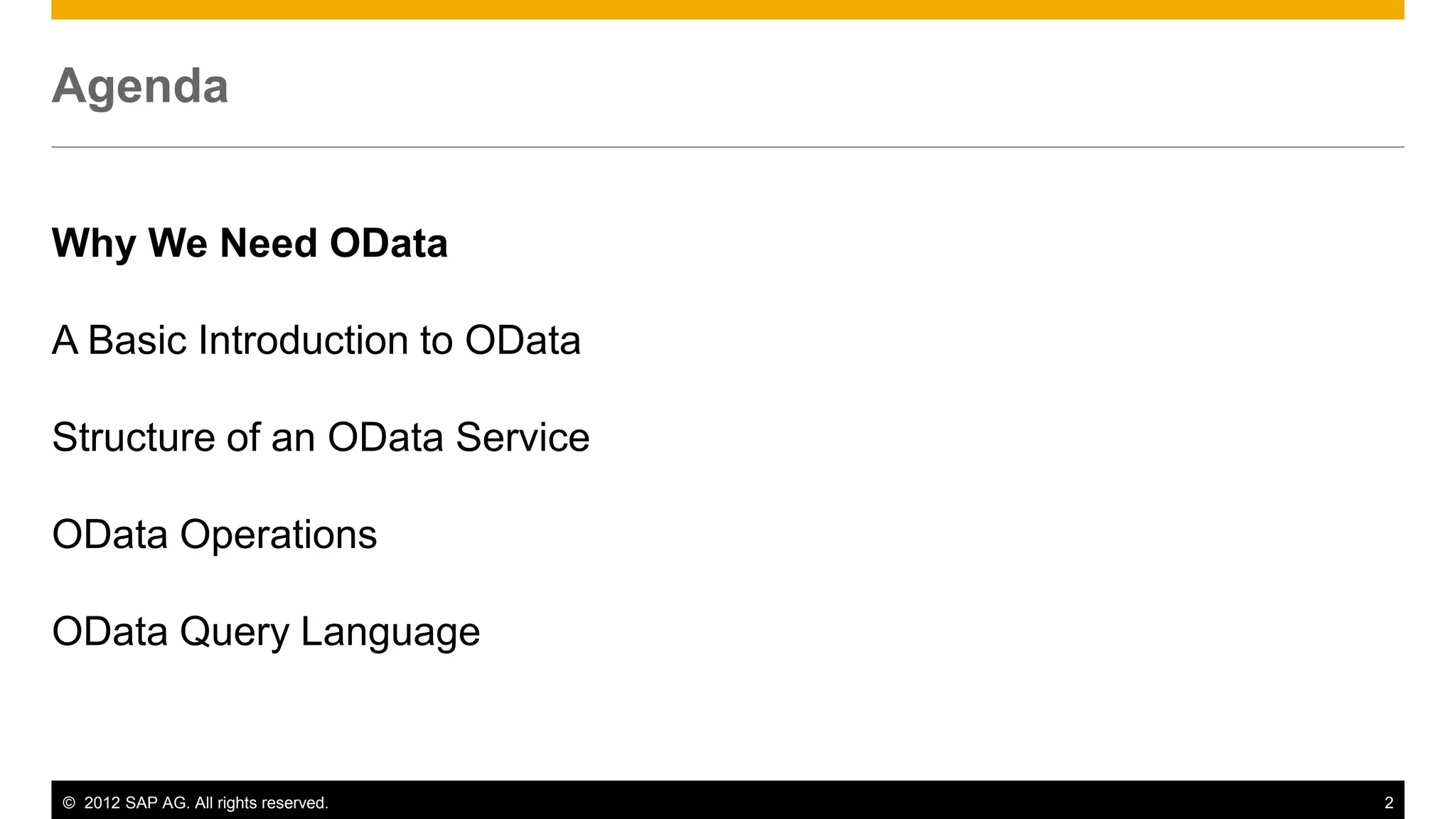Select the word Operations in the agenda

(279, 536)
